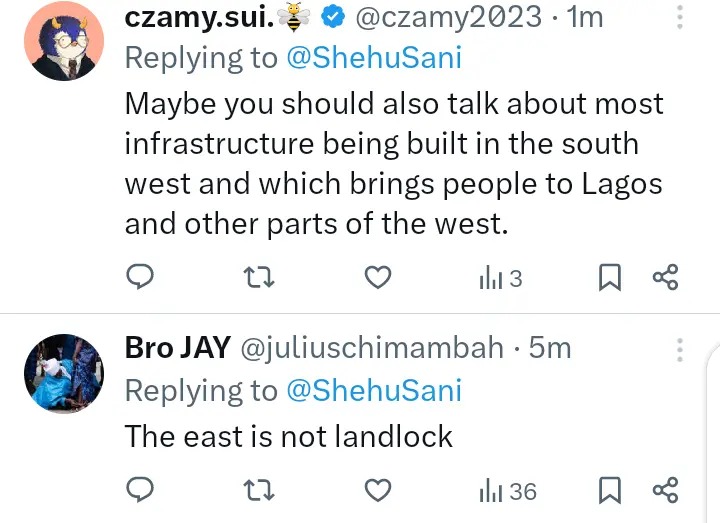Reply to czamy.sui's tweet
This screenshot has width=720, height=523.
141,278
